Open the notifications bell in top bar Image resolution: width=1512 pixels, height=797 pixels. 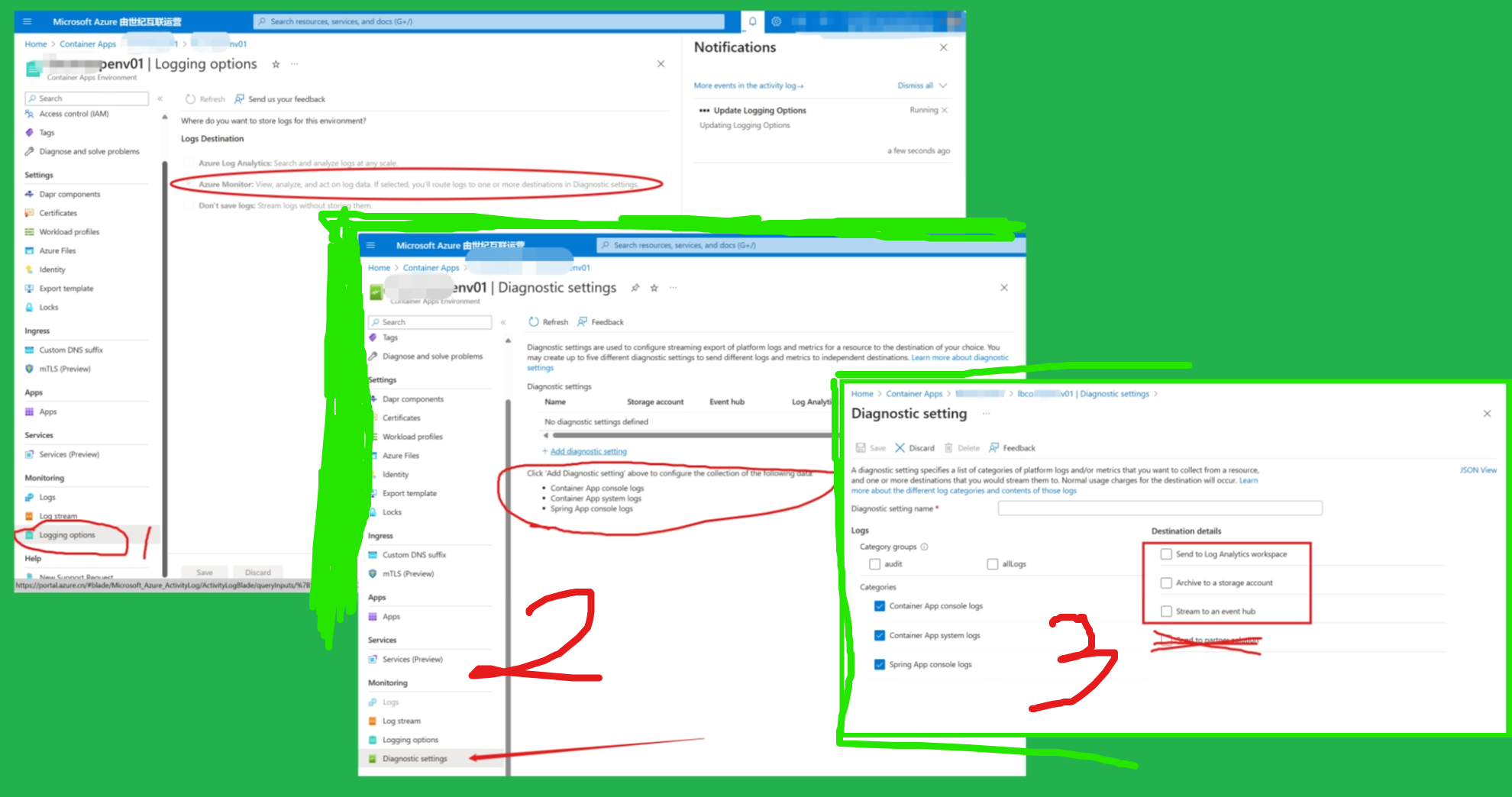(x=752, y=21)
